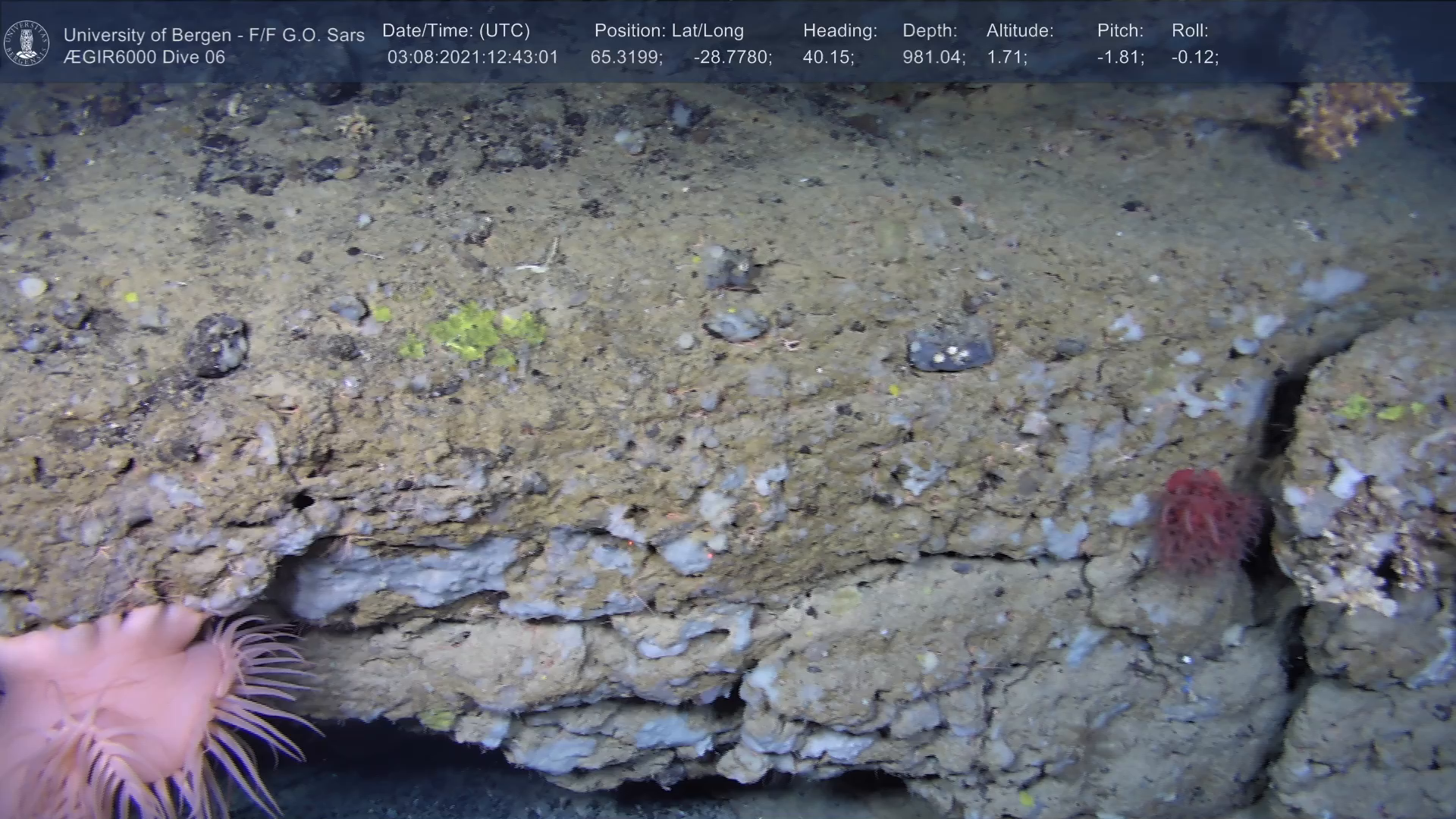Click the large yellow-green sponge patch

pyautogui.click(x=478, y=334)
